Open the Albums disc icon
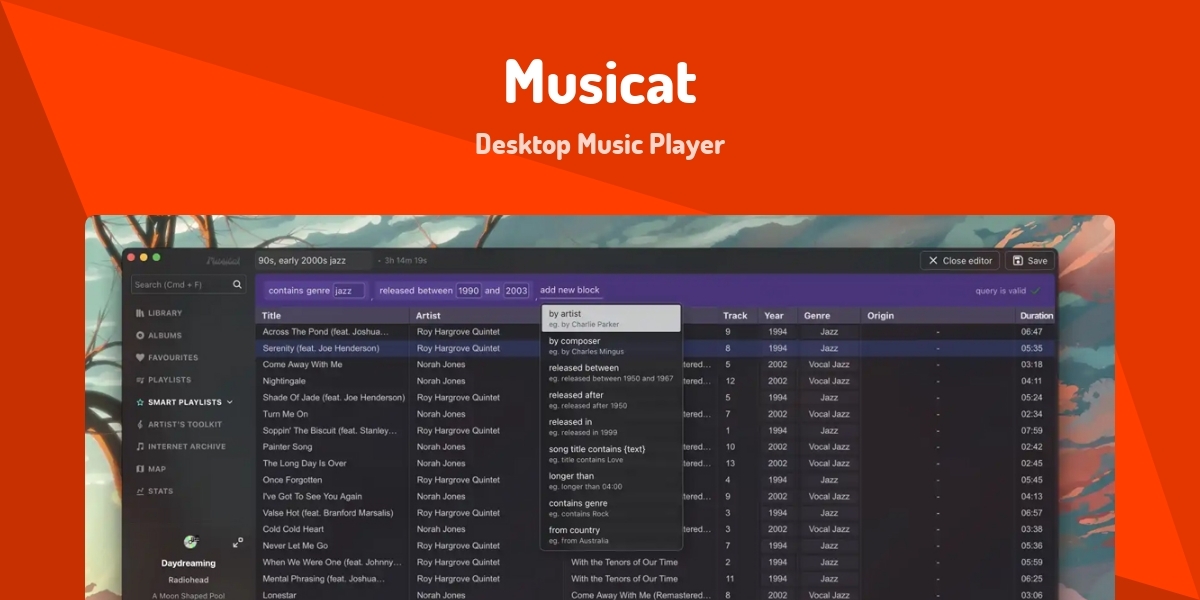Image resolution: width=1200 pixels, height=600 pixels. (140, 335)
